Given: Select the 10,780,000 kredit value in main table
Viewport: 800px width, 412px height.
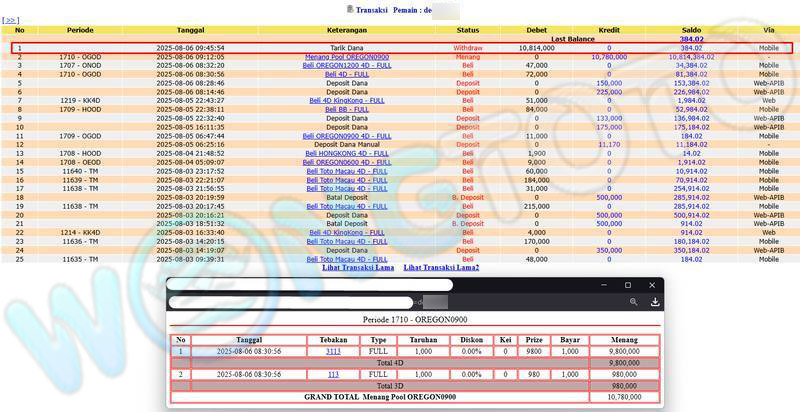Looking at the screenshot, I should pos(609,57).
